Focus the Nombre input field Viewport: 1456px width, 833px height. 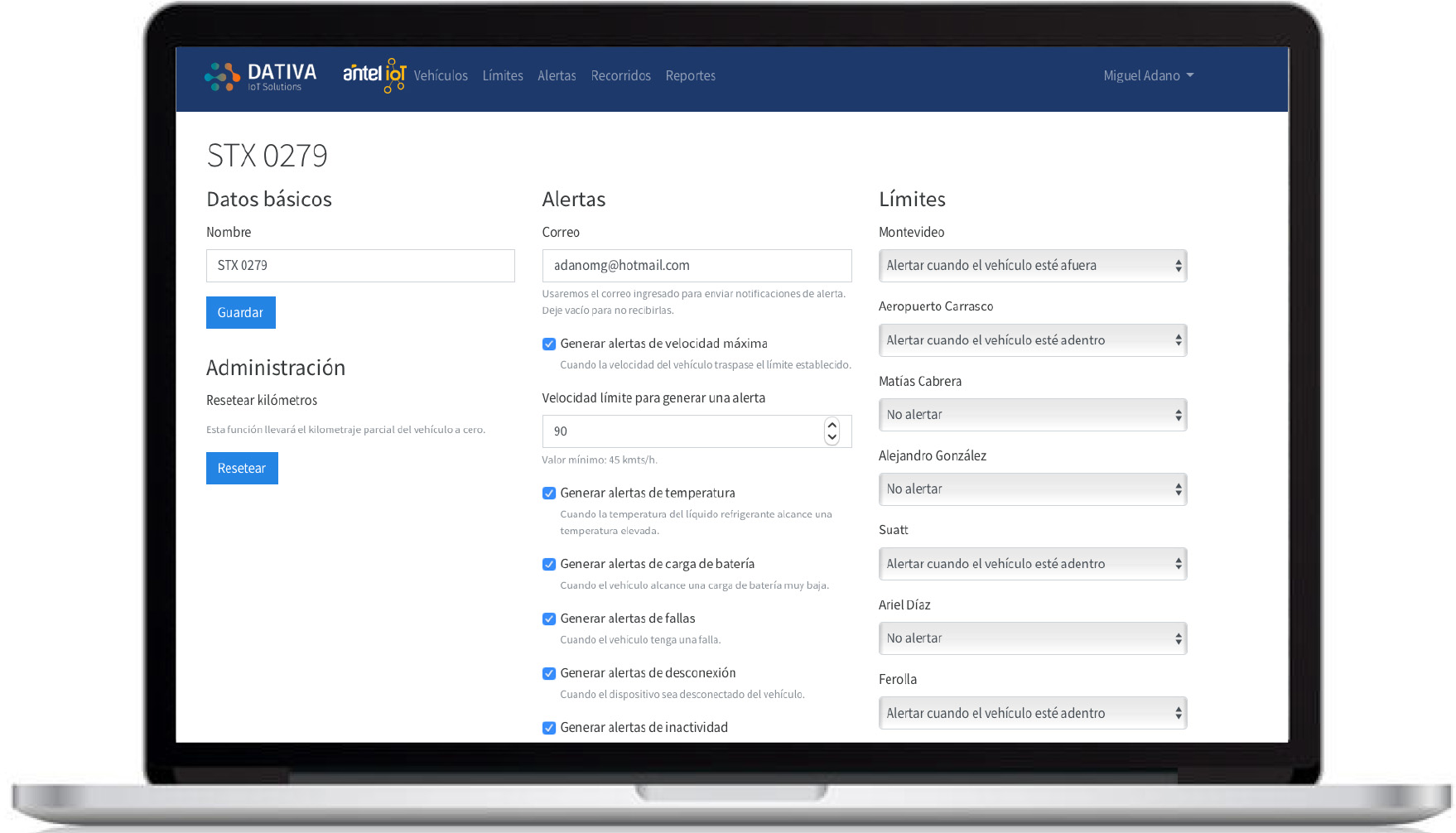[x=360, y=266]
